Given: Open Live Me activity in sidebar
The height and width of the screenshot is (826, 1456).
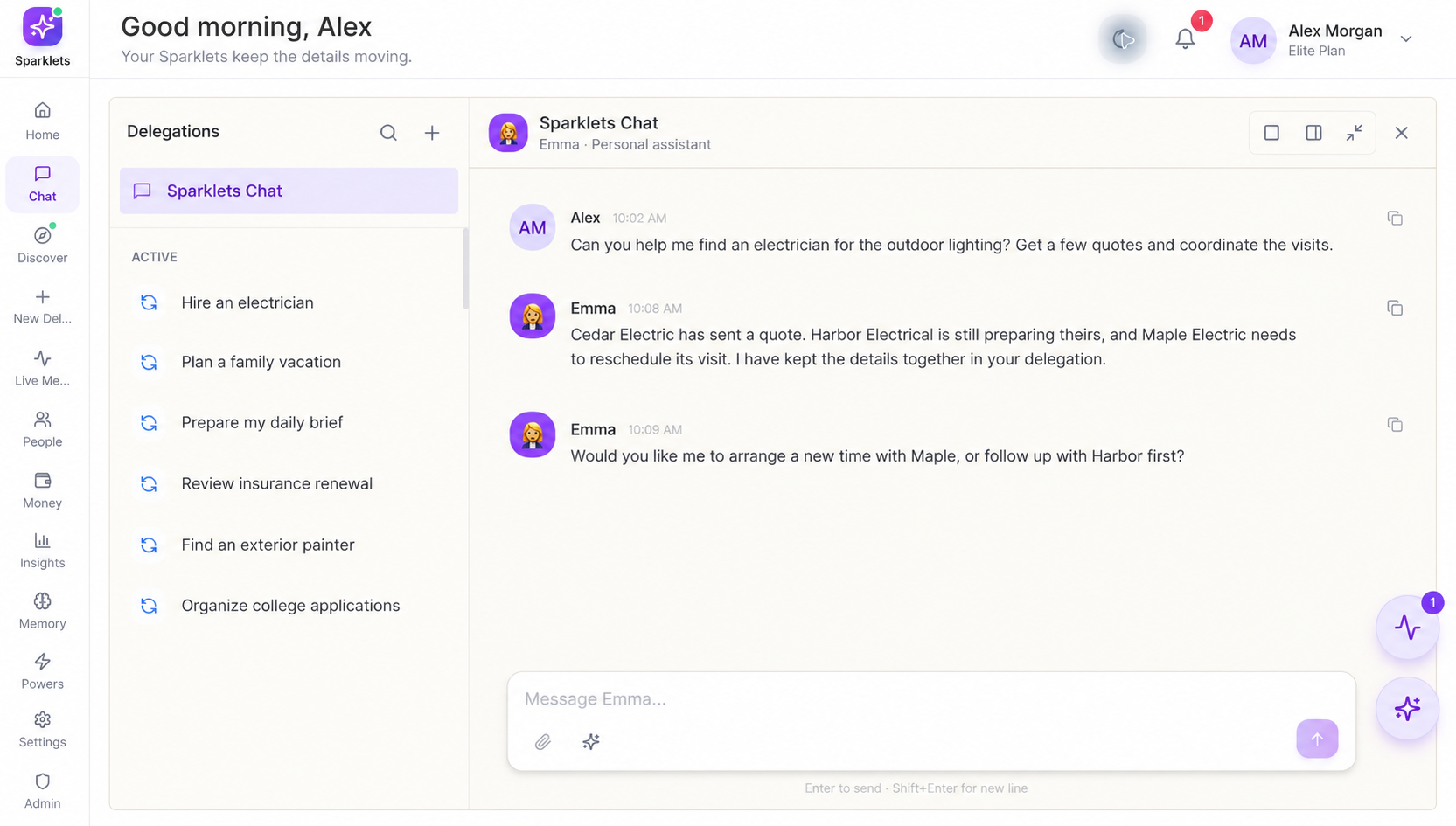Looking at the screenshot, I should [42, 368].
